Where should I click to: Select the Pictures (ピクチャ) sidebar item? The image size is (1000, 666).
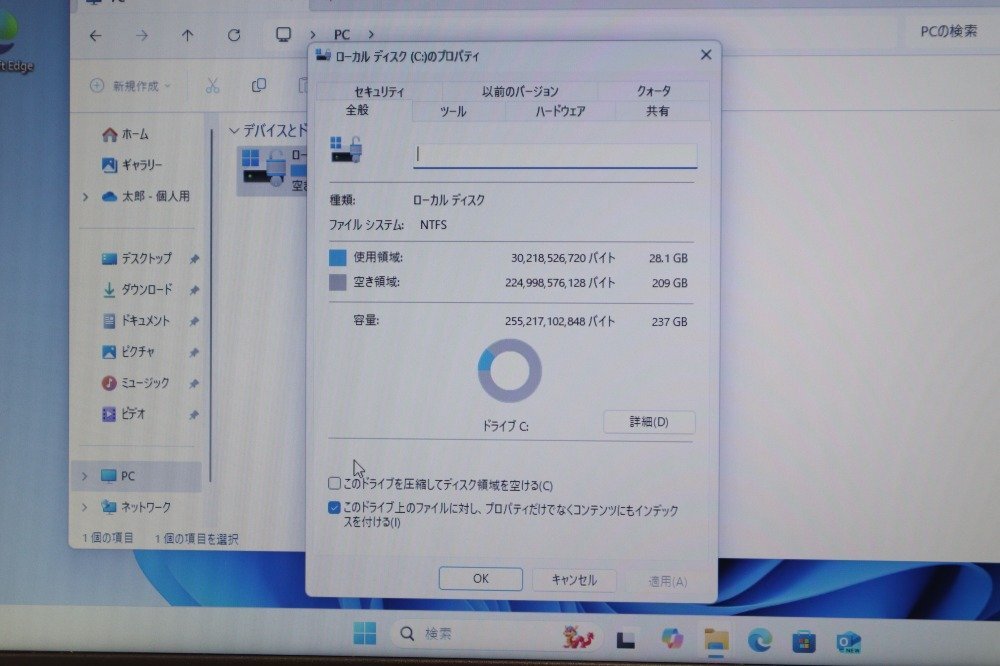point(132,351)
